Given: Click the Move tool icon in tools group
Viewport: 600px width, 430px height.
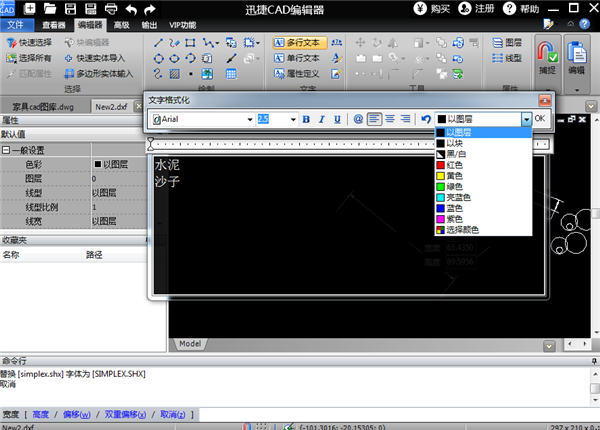Looking at the screenshot, I should click(x=360, y=42).
